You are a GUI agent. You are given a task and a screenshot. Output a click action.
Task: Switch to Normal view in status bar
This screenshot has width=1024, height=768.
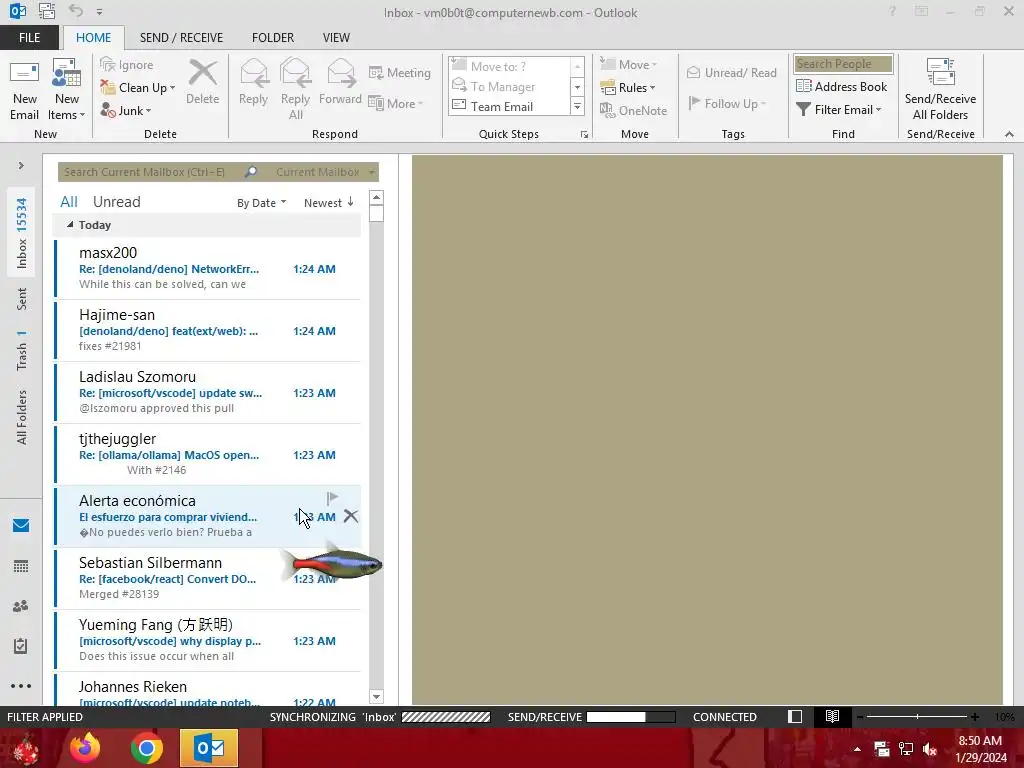click(x=795, y=716)
